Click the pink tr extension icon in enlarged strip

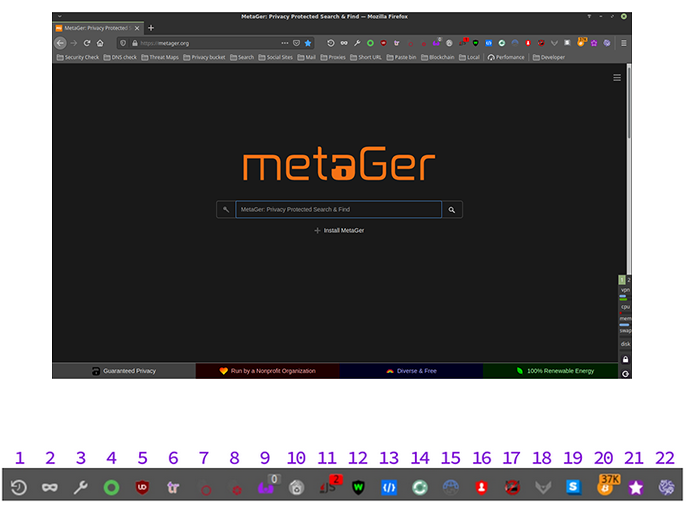tap(173, 488)
